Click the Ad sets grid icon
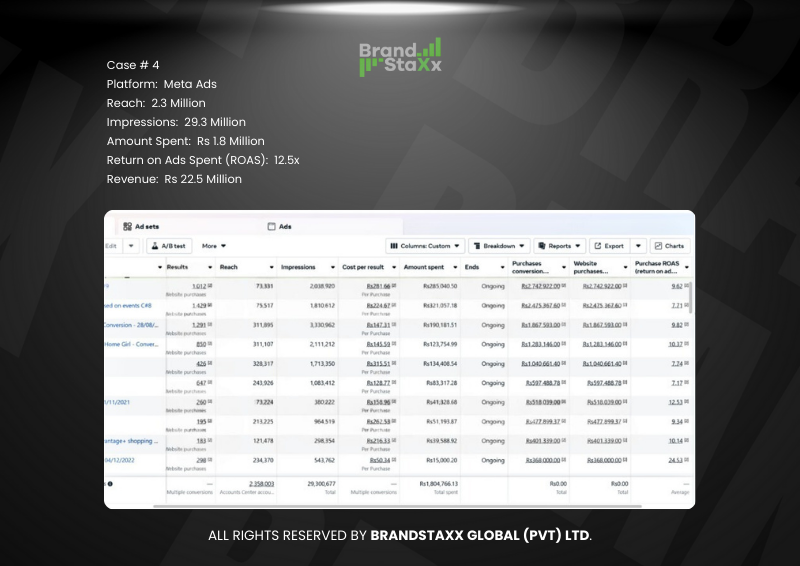The image size is (800, 566). pyautogui.click(x=127, y=227)
